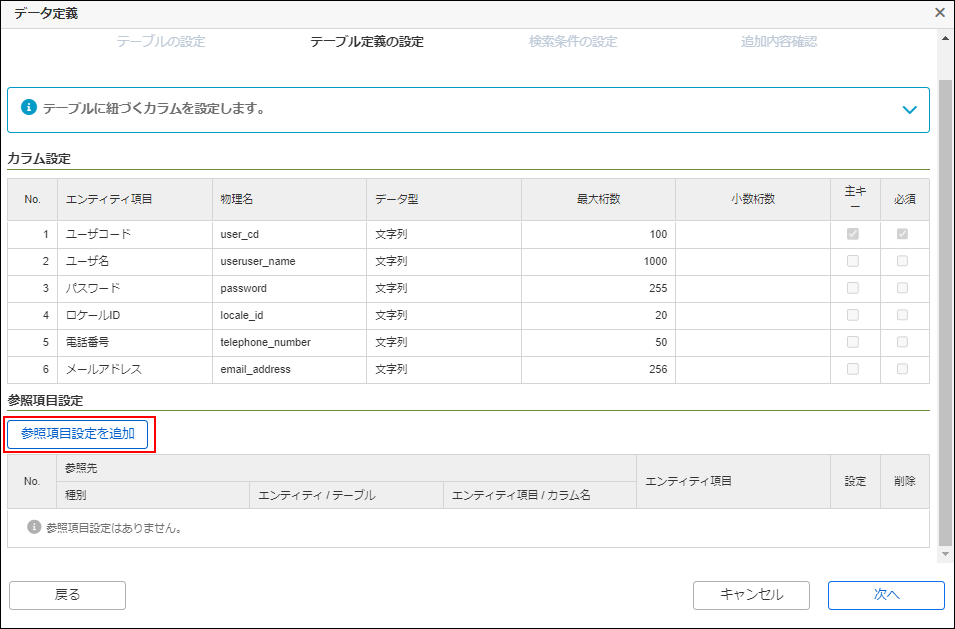Select the useruser_name physical name cell
Image resolution: width=955 pixels, height=629 pixels.
[289, 261]
